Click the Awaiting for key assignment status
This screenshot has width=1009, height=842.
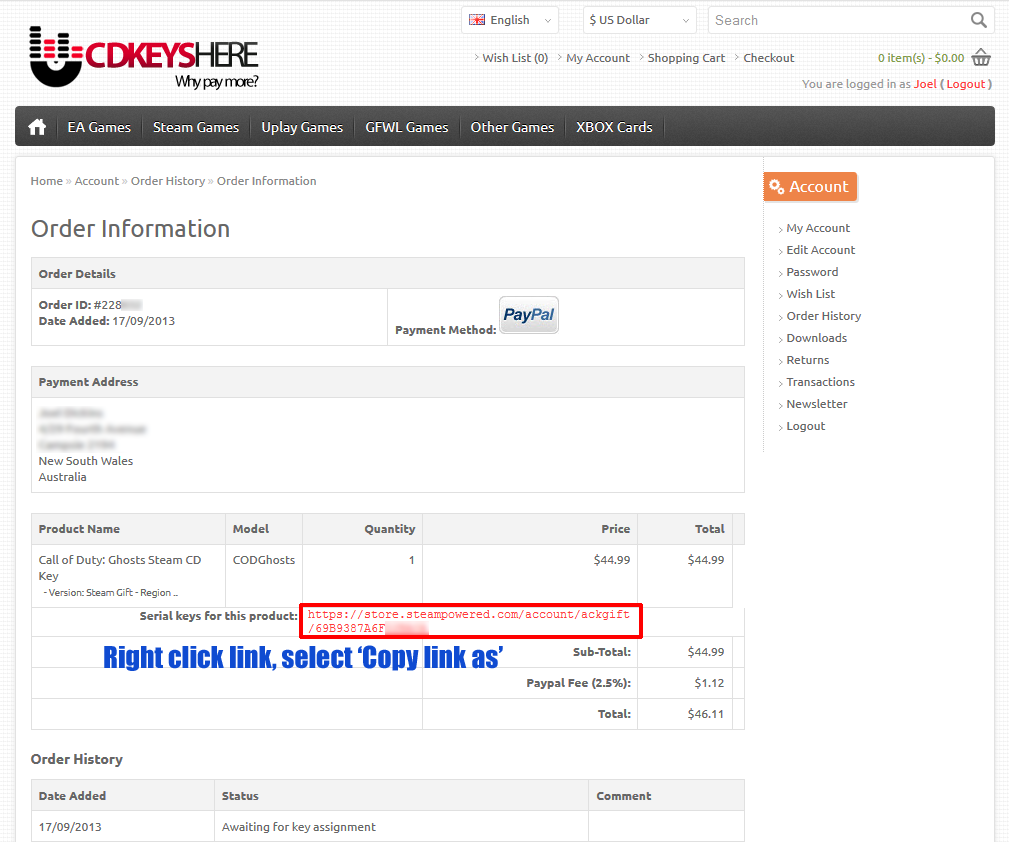tap(299, 827)
